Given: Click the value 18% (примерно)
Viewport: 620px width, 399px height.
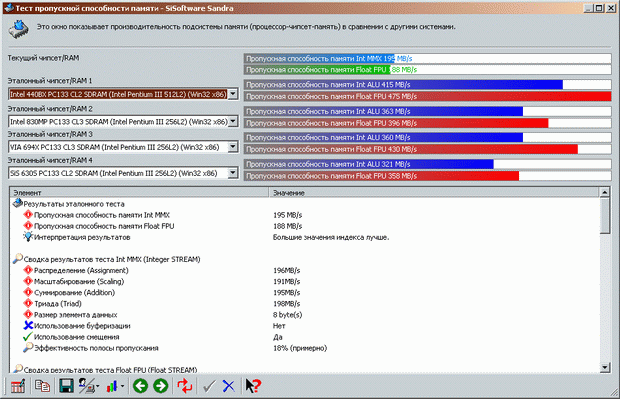Looking at the screenshot, I should click(x=300, y=348).
